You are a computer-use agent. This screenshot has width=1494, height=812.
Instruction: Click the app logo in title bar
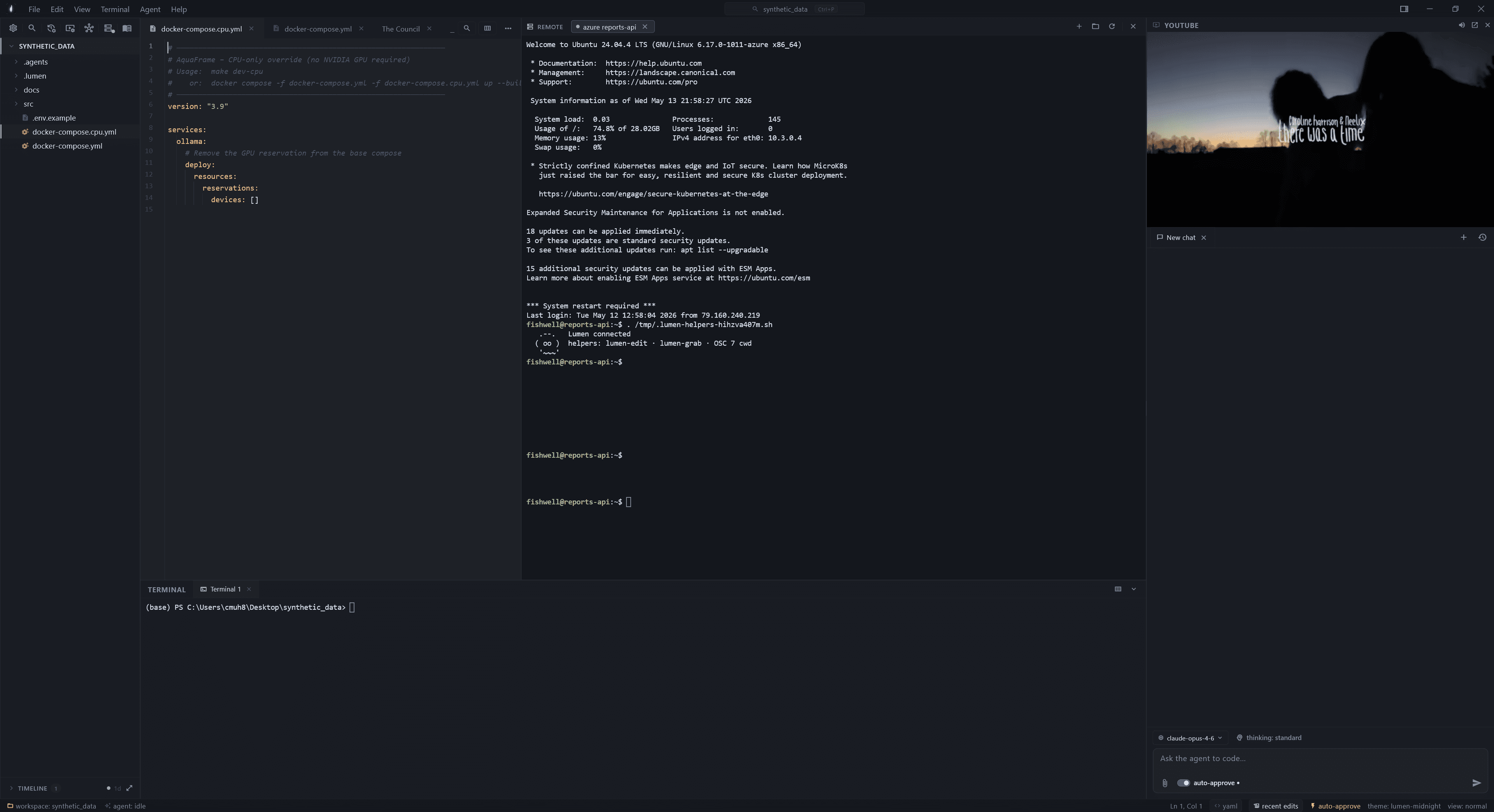point(11,9)
